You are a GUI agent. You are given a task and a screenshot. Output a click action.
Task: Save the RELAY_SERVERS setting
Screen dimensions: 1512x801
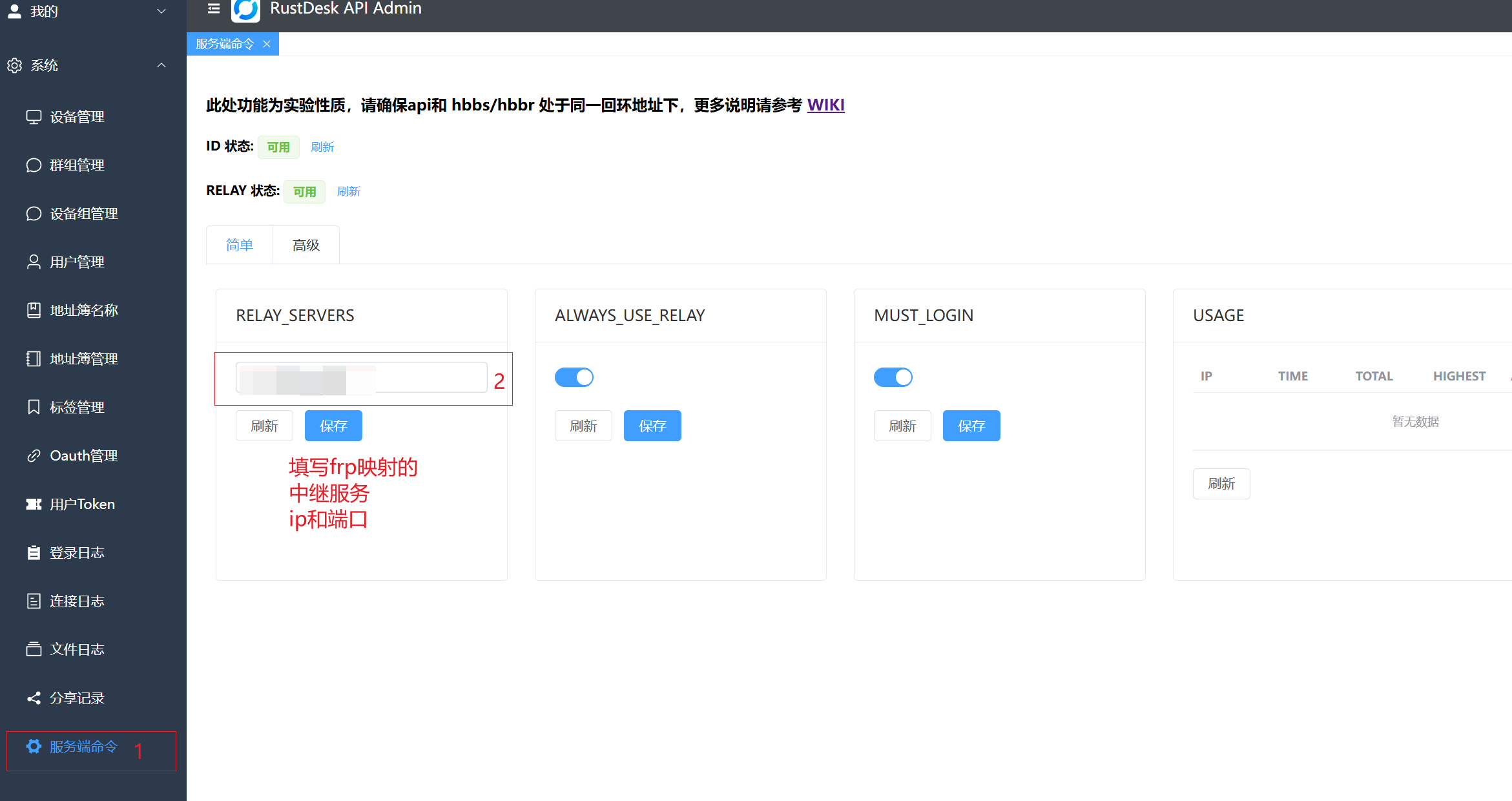tap(333, 426)
